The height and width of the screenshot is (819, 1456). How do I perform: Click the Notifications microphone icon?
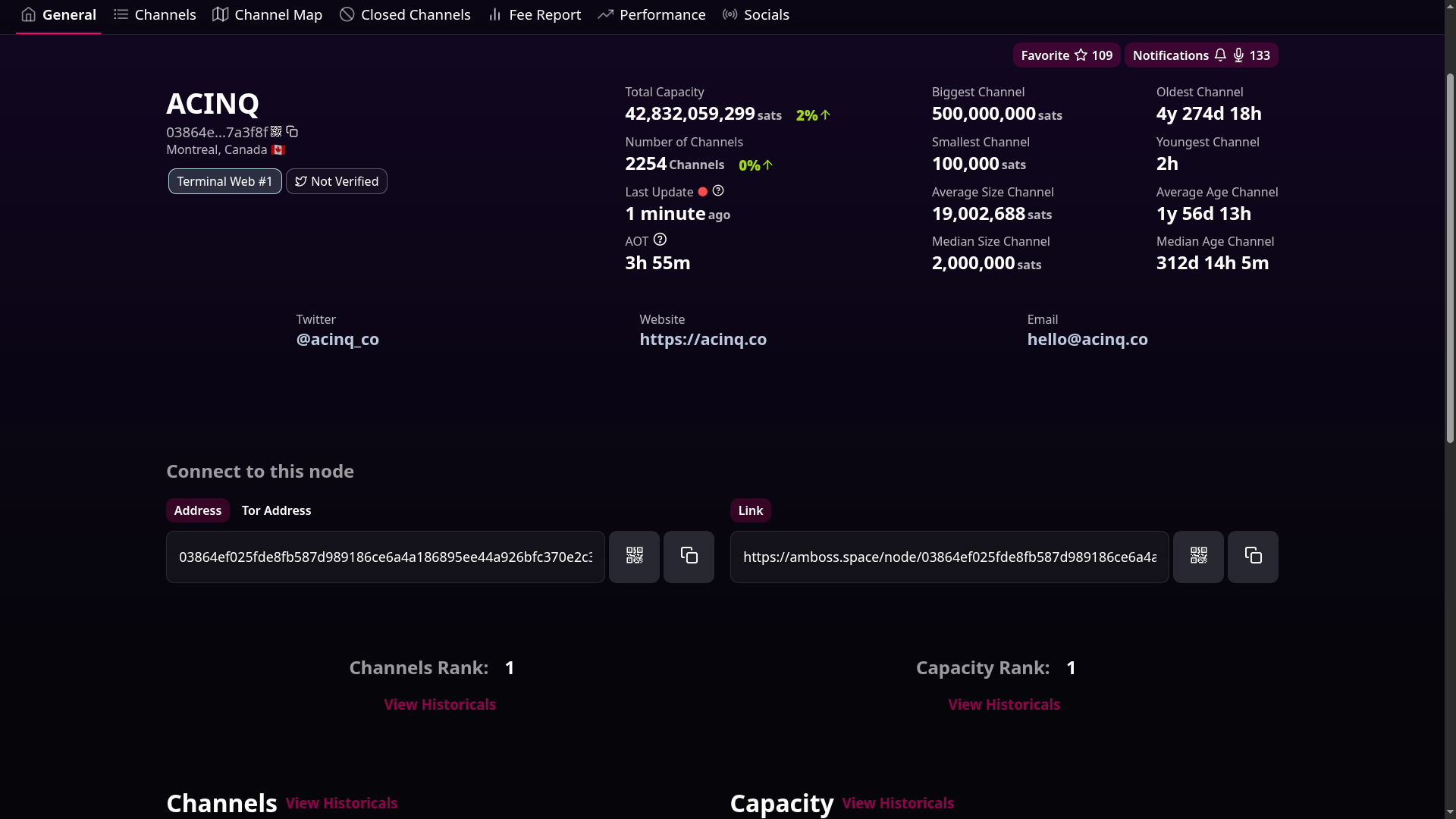pyautogui.click(x=1238, y=55)
